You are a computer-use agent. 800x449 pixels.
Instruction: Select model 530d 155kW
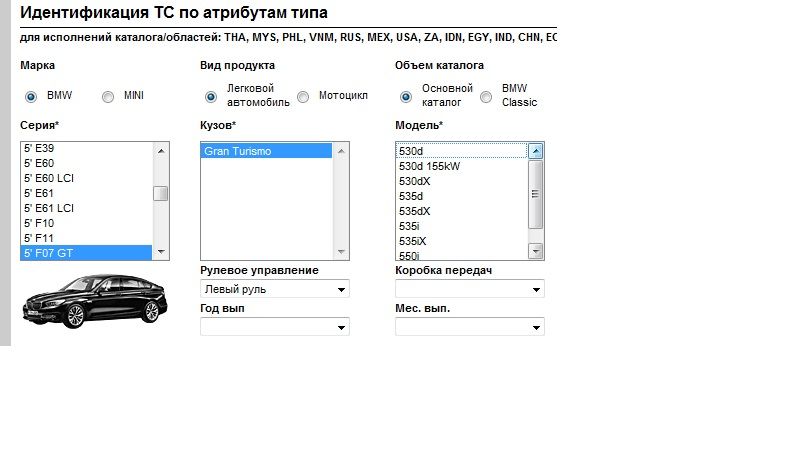point(461,166)
